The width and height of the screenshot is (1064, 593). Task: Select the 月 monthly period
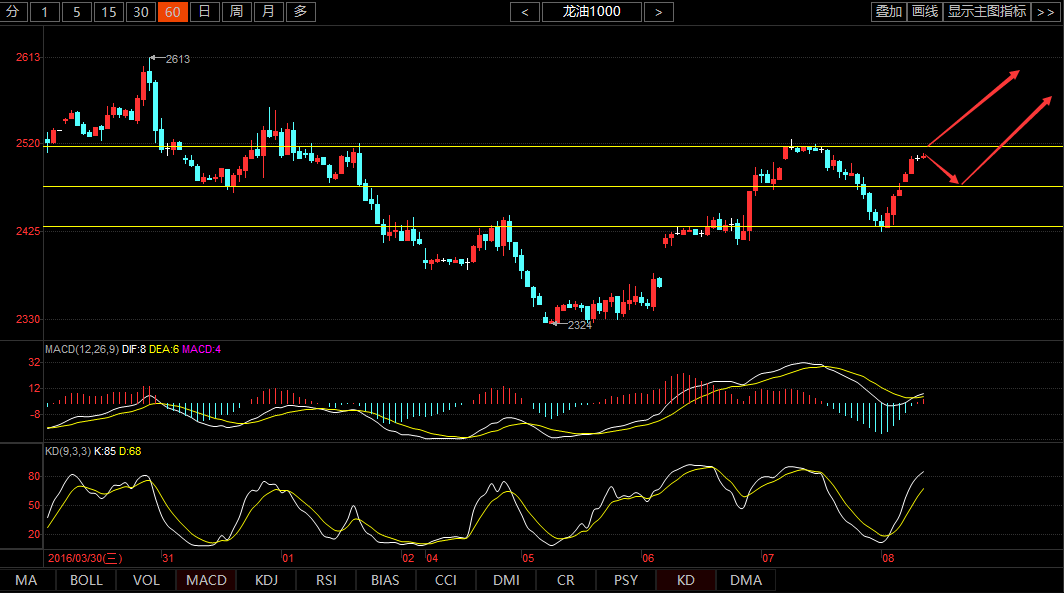[268, 12]
